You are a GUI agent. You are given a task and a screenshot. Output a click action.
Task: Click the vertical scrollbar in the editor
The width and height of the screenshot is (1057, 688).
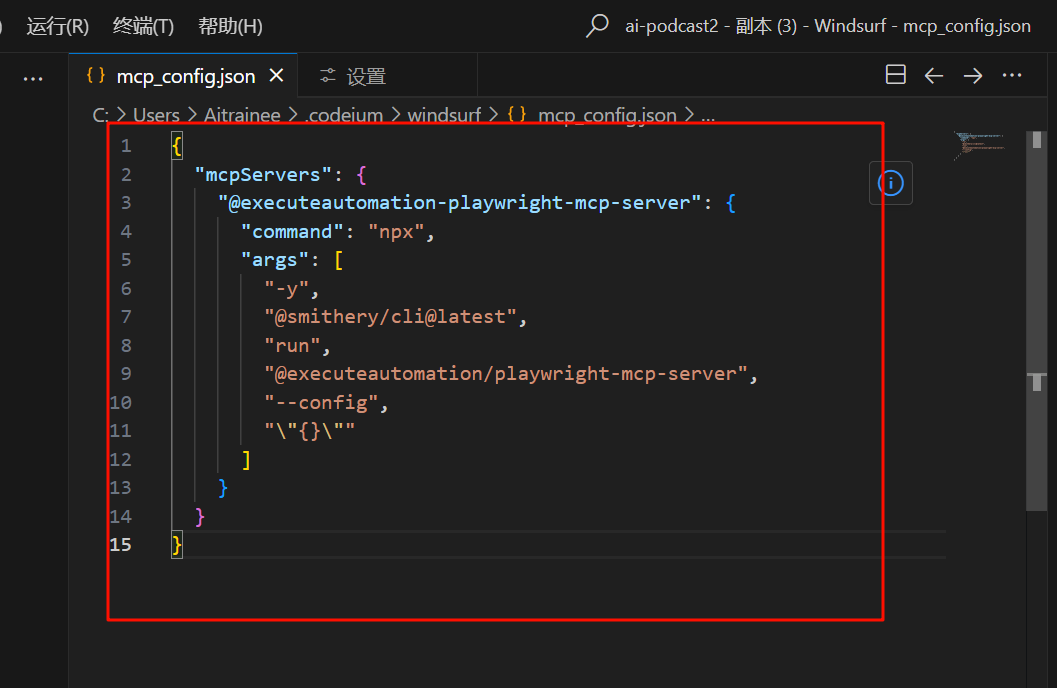pyautogui.click(x=1037, y=380)
